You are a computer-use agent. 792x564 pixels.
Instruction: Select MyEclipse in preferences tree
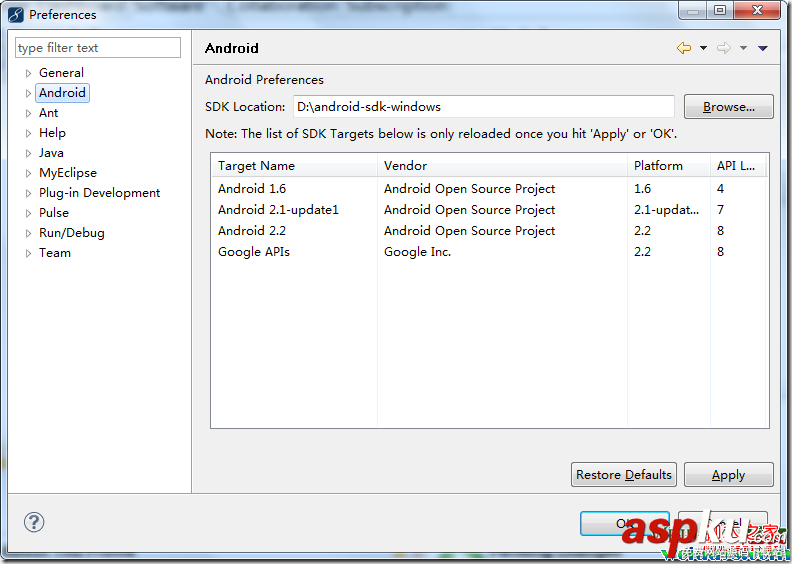pos(68,173)
